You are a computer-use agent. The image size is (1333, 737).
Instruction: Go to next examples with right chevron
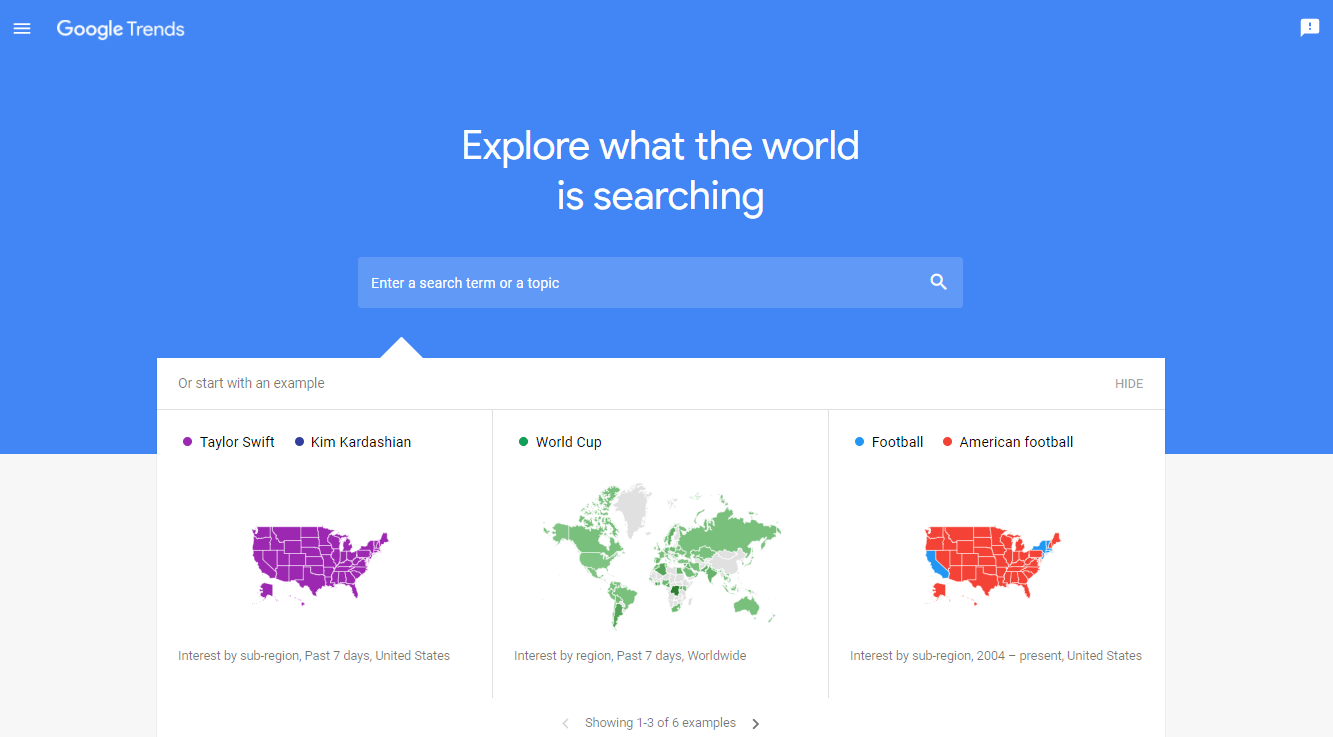[756, 723]
